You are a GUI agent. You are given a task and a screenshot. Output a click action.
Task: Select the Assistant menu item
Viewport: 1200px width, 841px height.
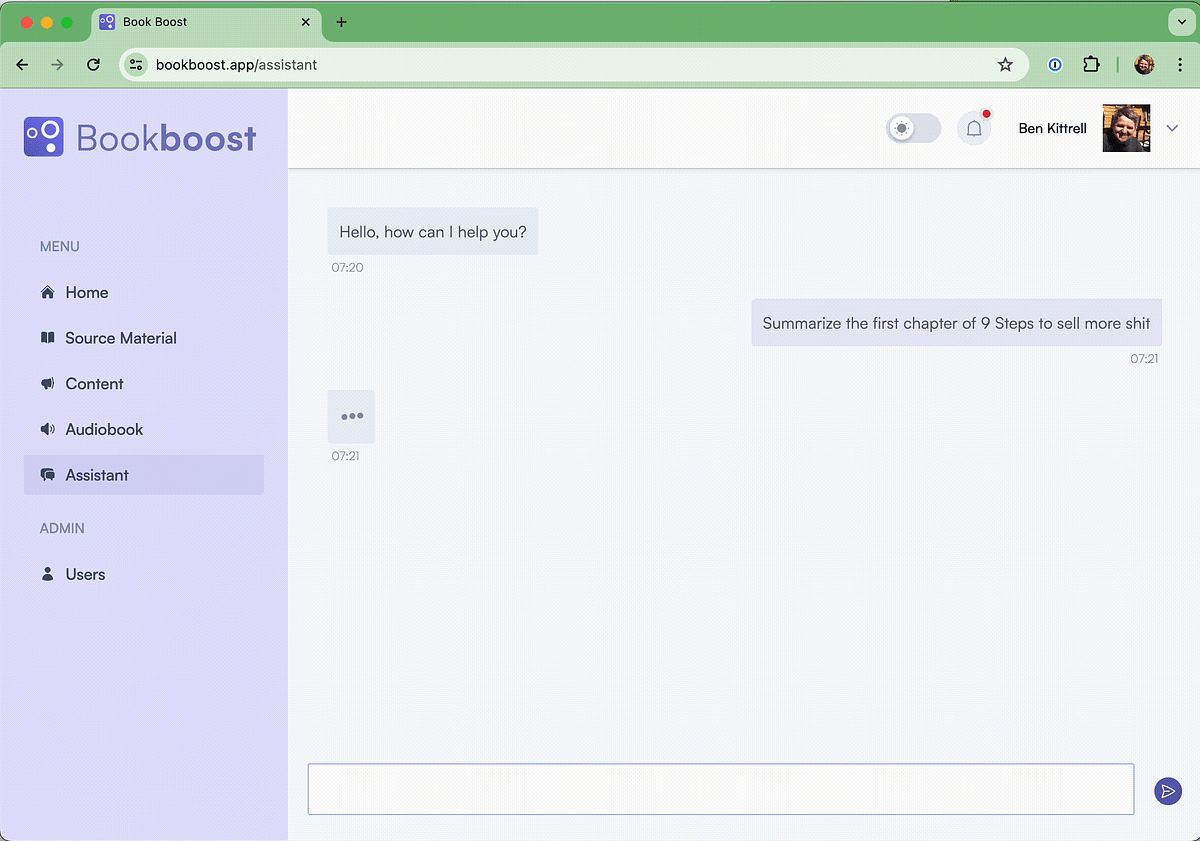click(x=144, y=475)
